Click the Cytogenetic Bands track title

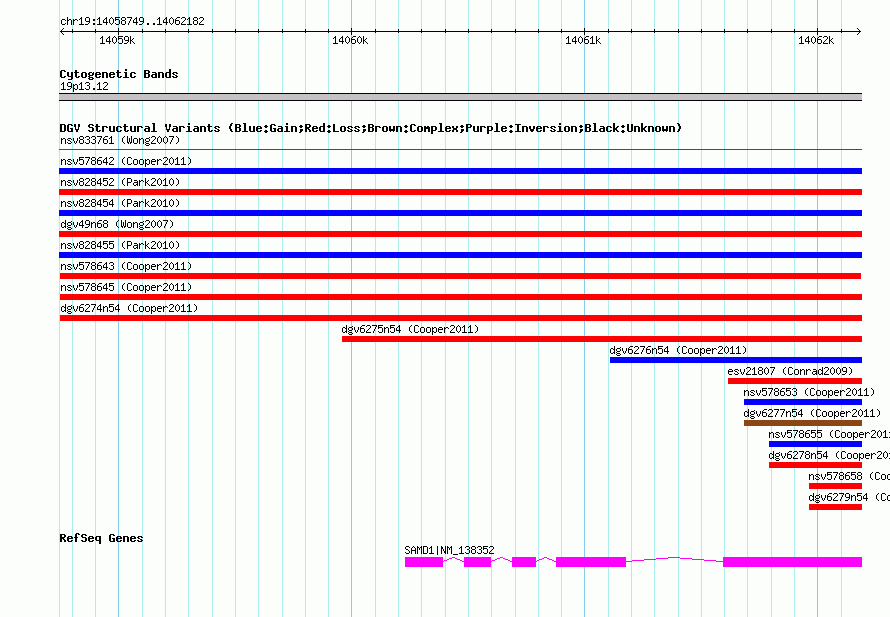119,74
